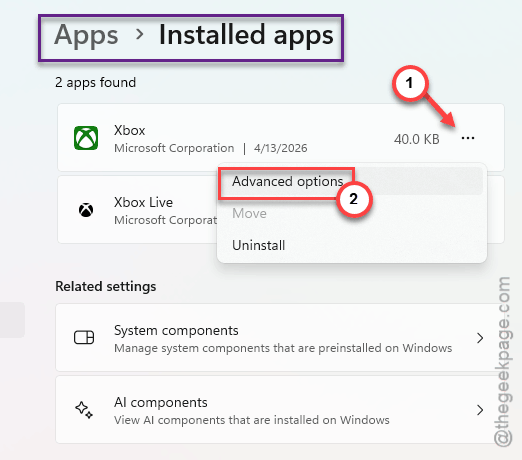Open the Xbox three-dots options menu
Image resolution: width=522 pixels, height=460 pixels.
point(468,138)
